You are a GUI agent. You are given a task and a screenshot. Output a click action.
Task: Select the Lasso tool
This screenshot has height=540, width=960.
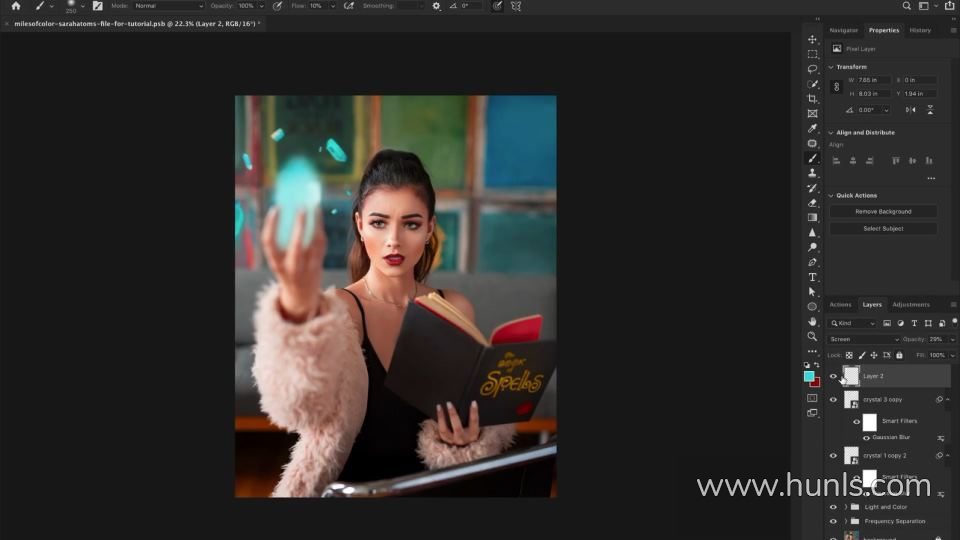(x=812, y=69)
